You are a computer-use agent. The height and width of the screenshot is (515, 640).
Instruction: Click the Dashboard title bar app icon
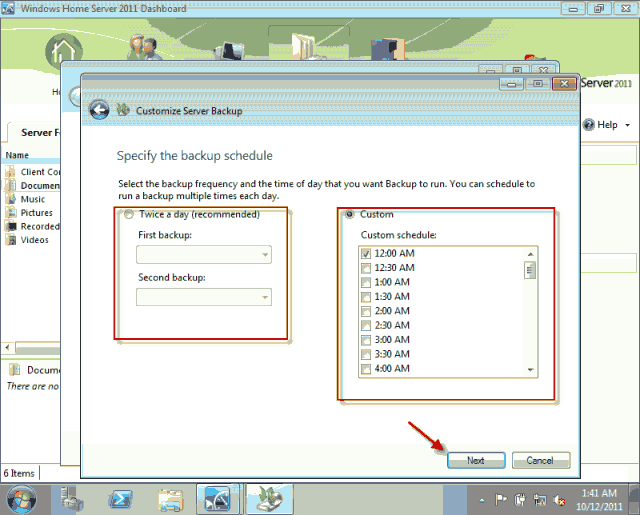point(8,8)
